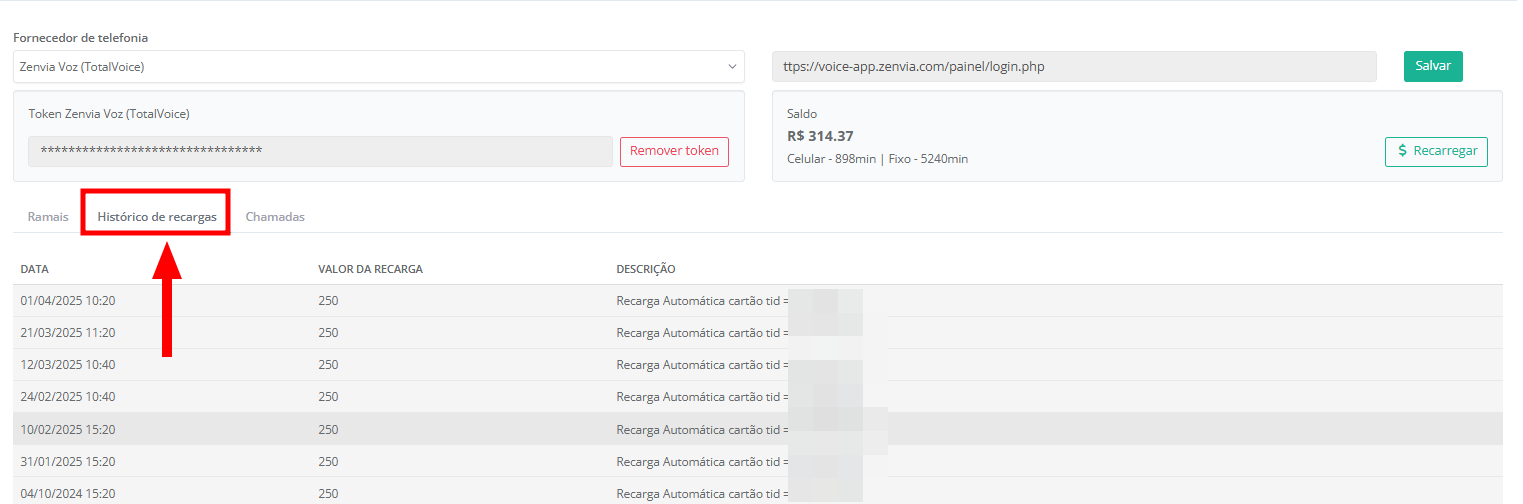Click the DESCRIÇÃO column header
This screenshot has width=1523, height=504.
pyautogui.click(x=646, y=270)
